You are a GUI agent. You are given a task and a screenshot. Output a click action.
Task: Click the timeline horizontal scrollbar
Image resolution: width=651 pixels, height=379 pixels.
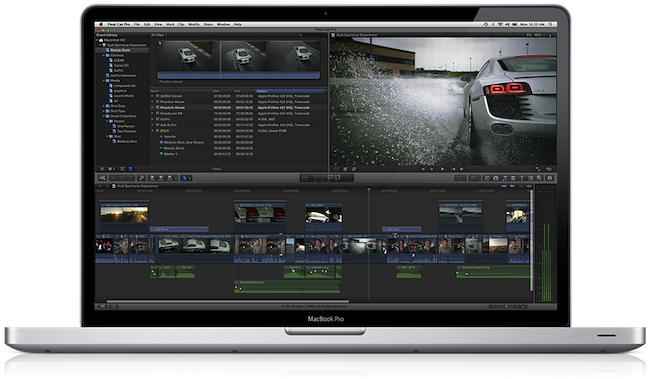point(228,301)
